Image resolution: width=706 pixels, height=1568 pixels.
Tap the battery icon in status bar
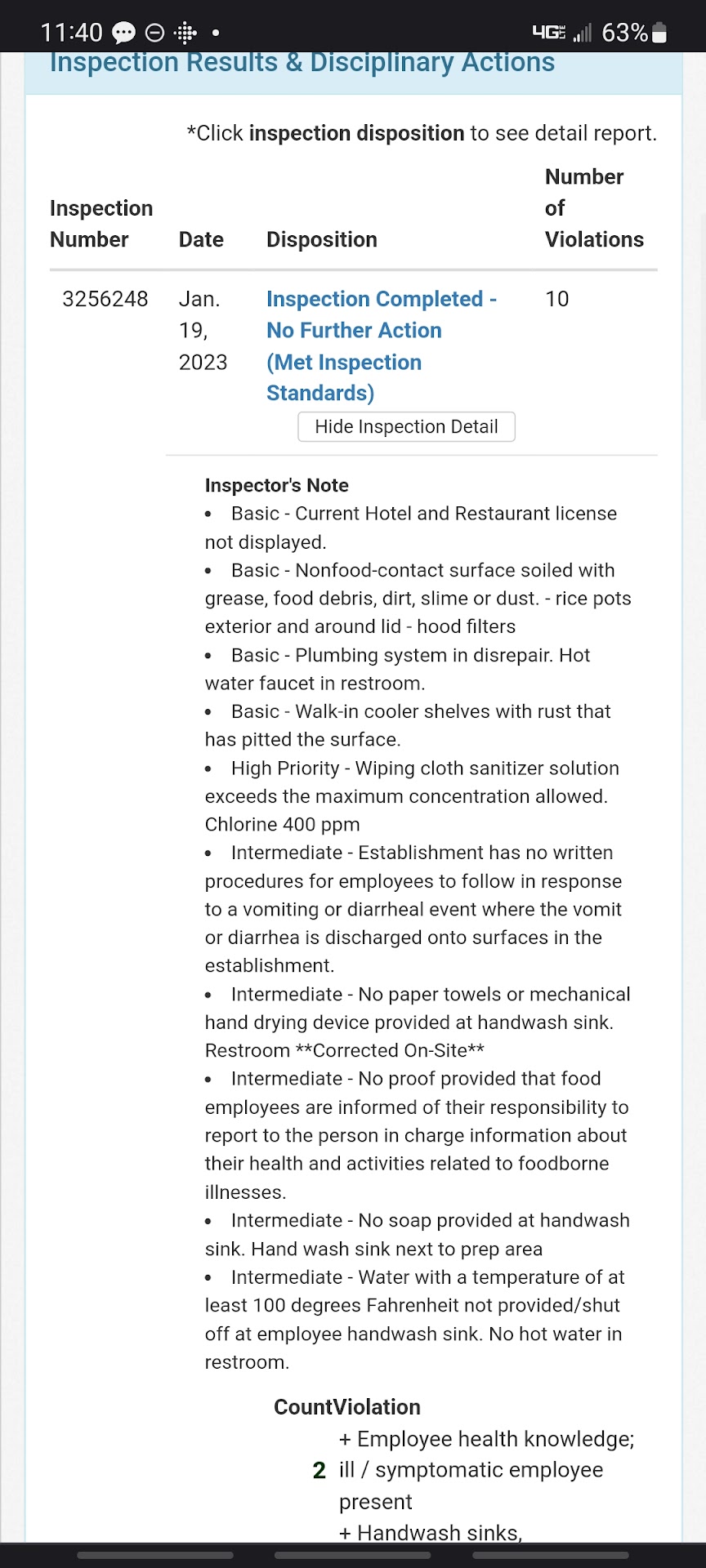tap(659, 33)
